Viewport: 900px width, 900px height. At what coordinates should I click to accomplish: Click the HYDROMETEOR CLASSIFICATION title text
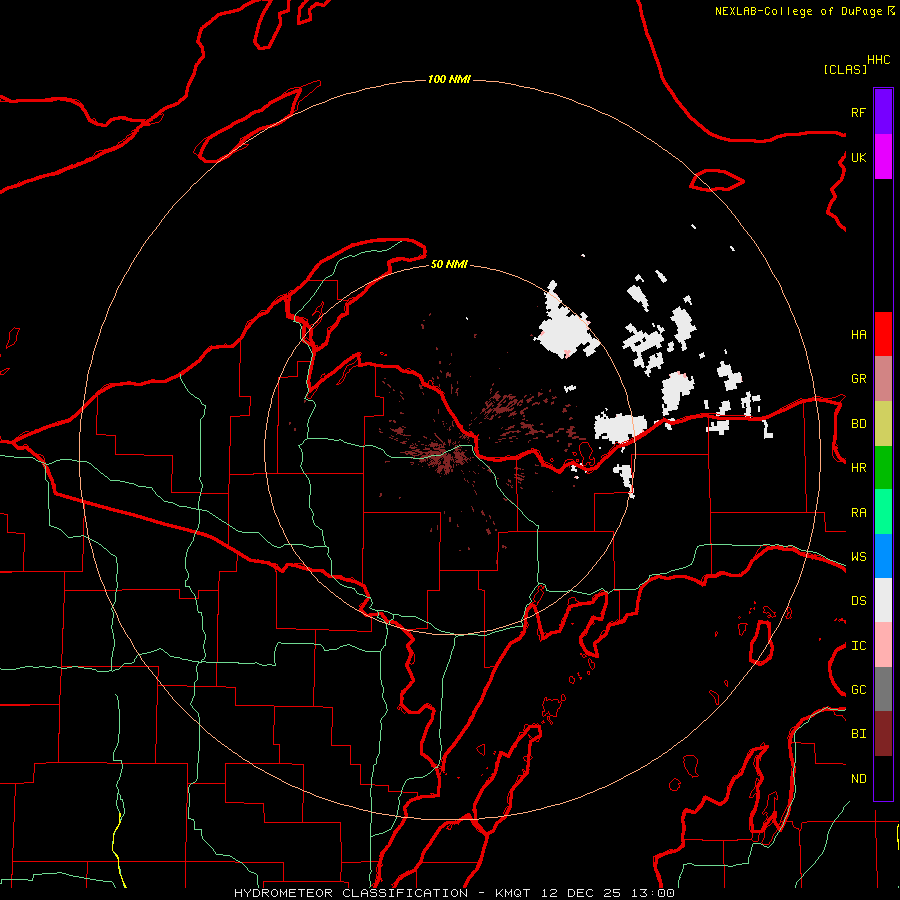click(x=351, y=893)
